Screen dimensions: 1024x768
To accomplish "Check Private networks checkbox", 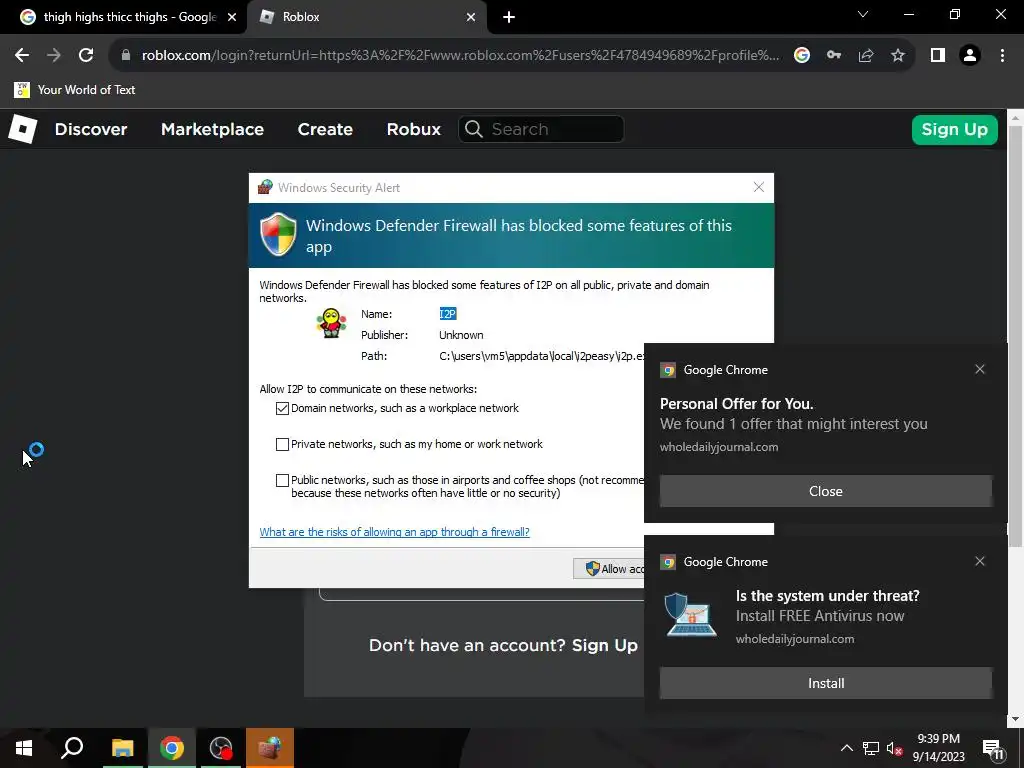I will (x=282, y=444).
